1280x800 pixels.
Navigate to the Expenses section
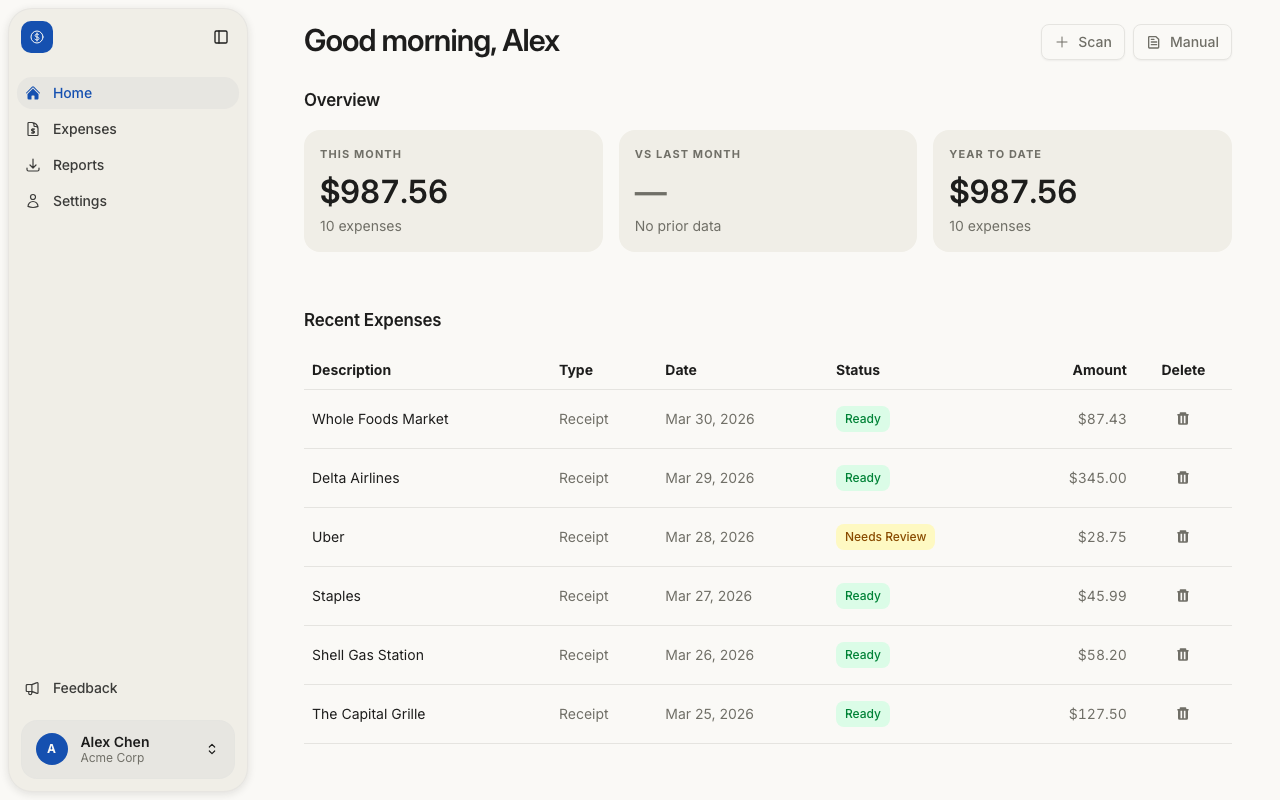pos(84,128)
